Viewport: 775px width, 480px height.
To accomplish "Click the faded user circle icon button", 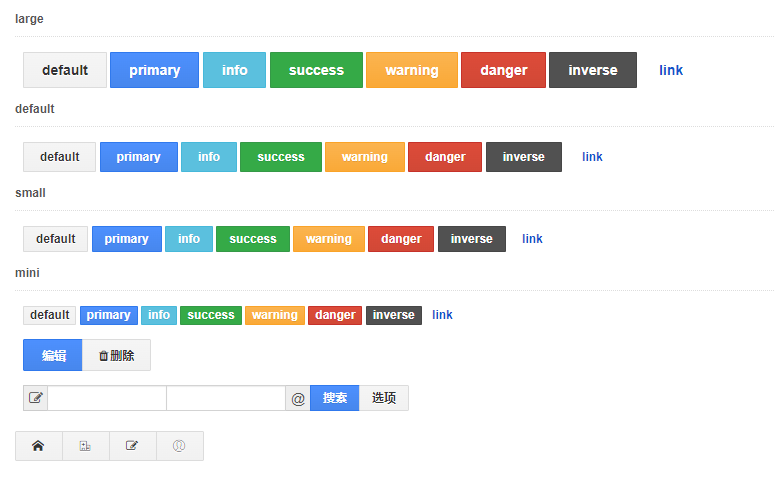I will click(x=179, y=446).
